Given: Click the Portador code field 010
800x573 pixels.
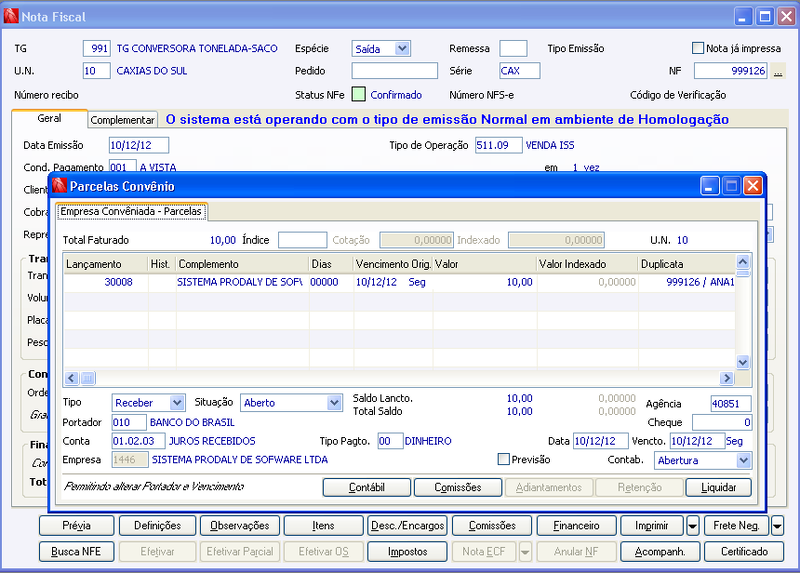Looking at the screenshot, I should 129,422.
